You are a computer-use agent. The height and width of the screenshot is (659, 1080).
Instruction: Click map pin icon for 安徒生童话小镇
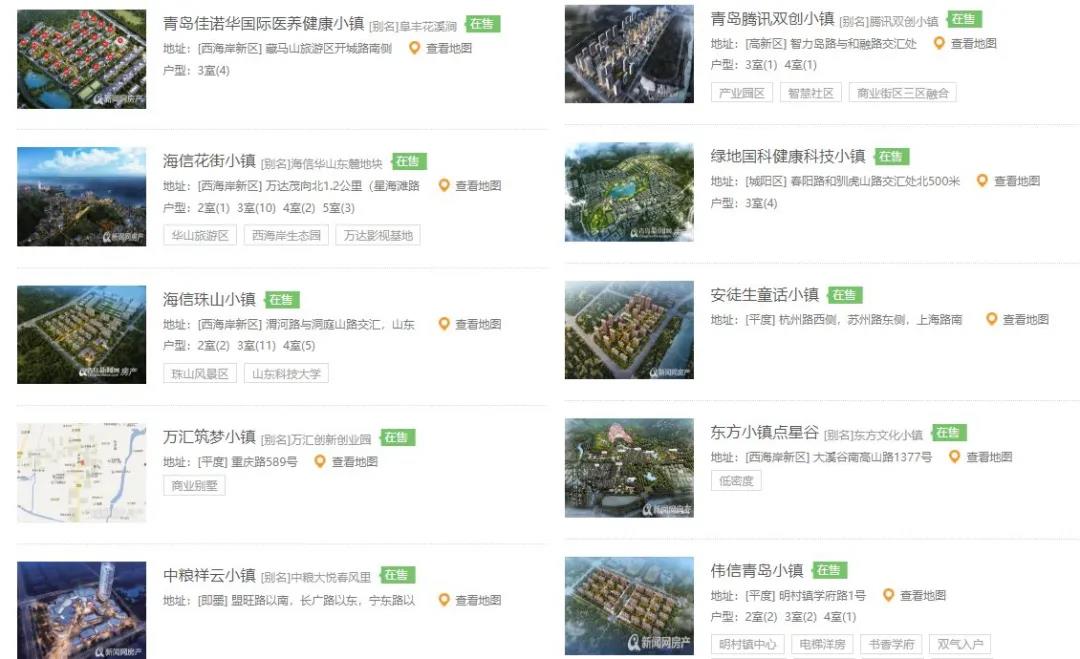click(991, 320)
